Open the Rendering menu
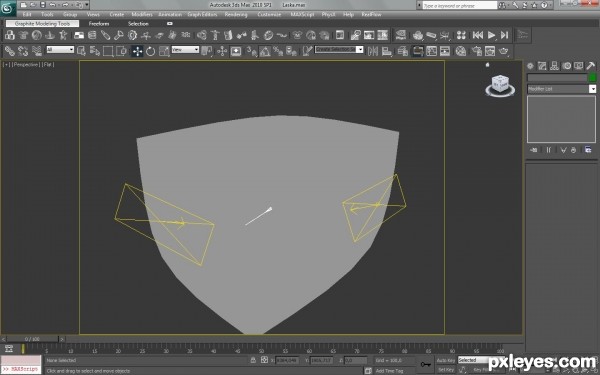600x375 pixels. [x=236, y=15]
